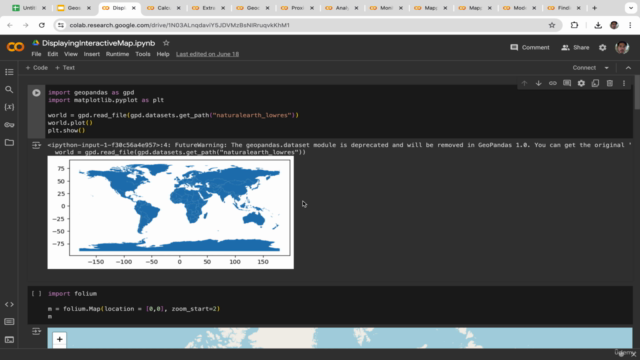
Task: Mirror cell in tab icon
Action: coord(596,83)
